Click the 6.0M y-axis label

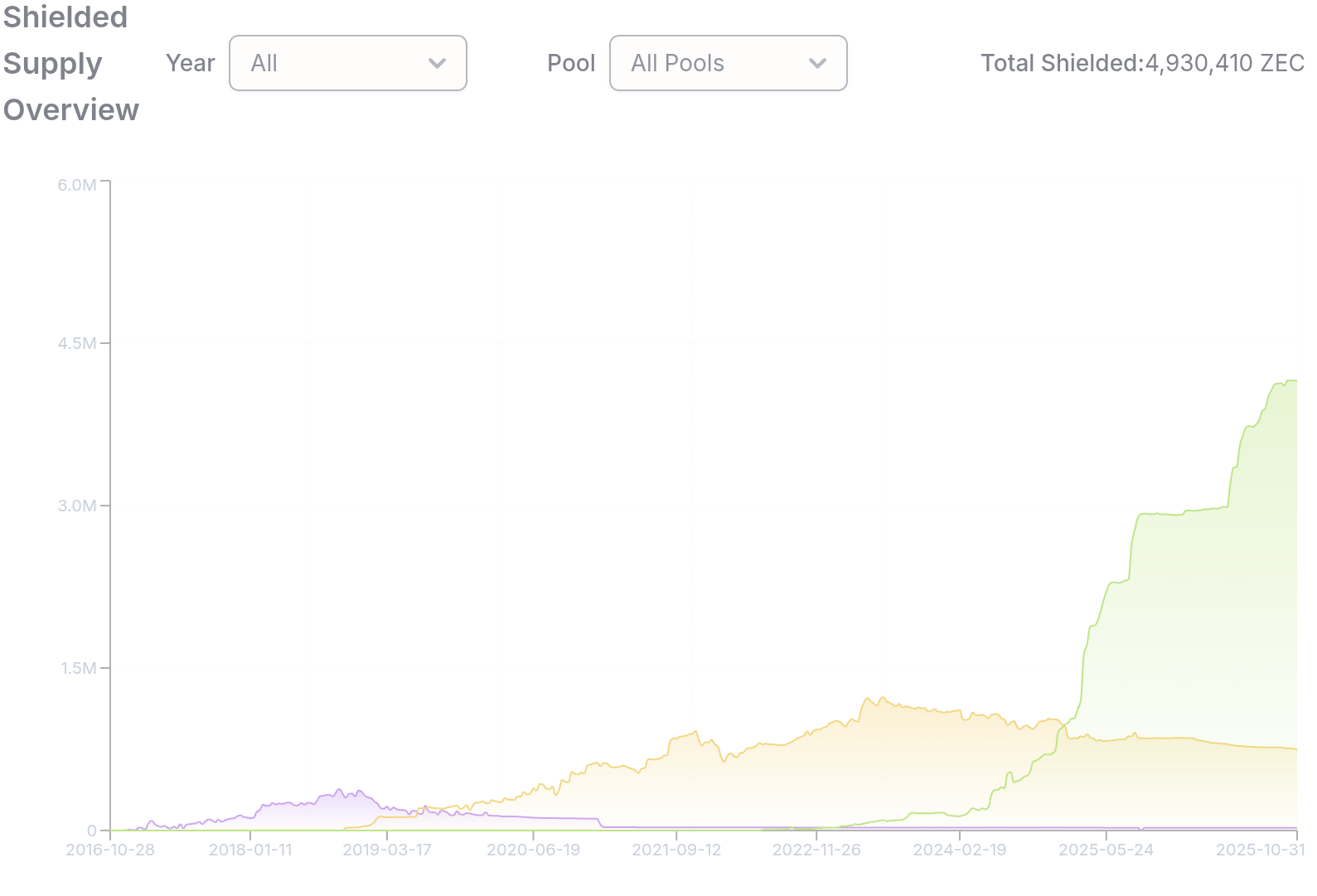[77, 185]
